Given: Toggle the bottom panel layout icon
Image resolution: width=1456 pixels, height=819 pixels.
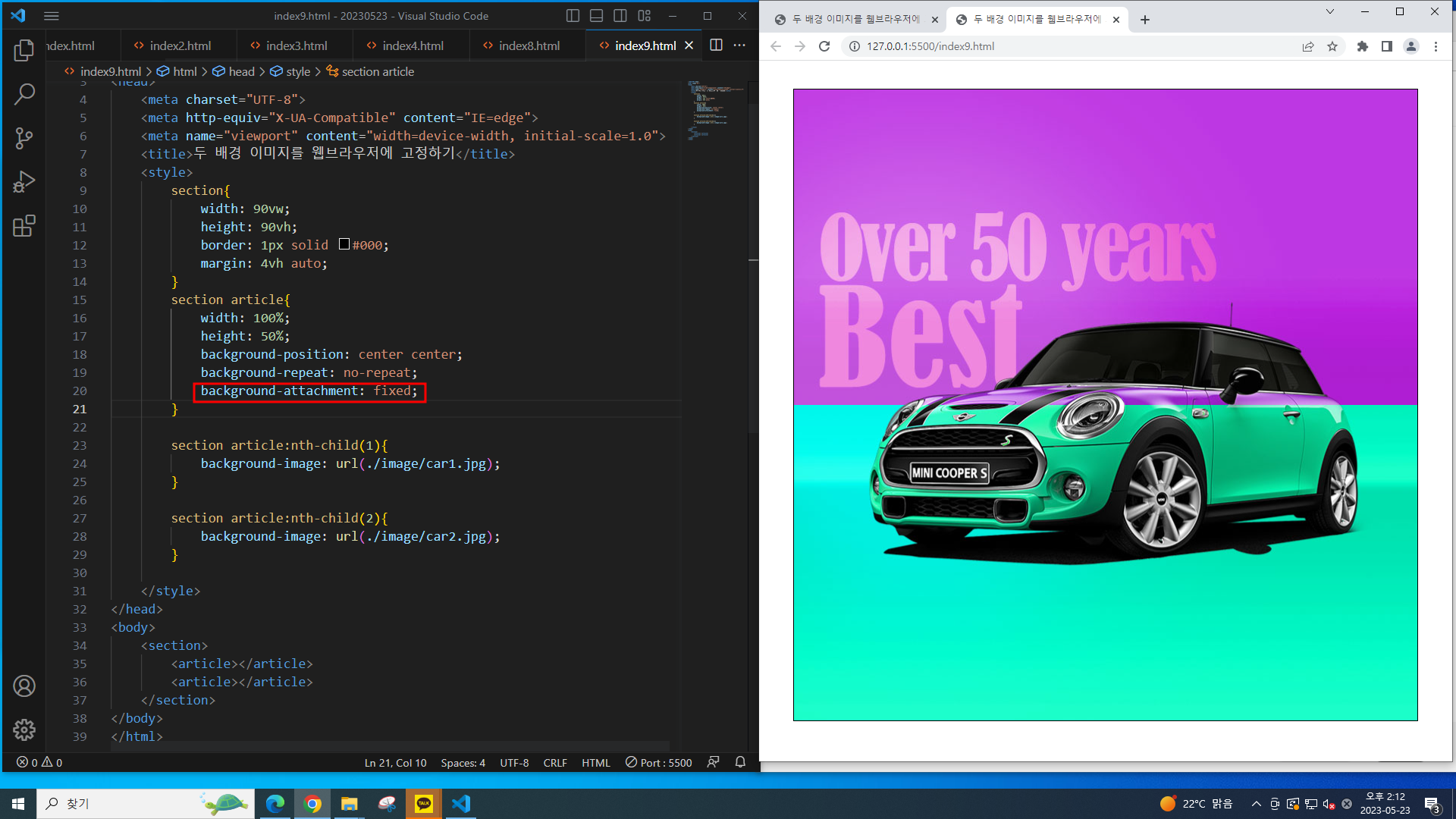Looking at the screenshot, I should [597, 16].
